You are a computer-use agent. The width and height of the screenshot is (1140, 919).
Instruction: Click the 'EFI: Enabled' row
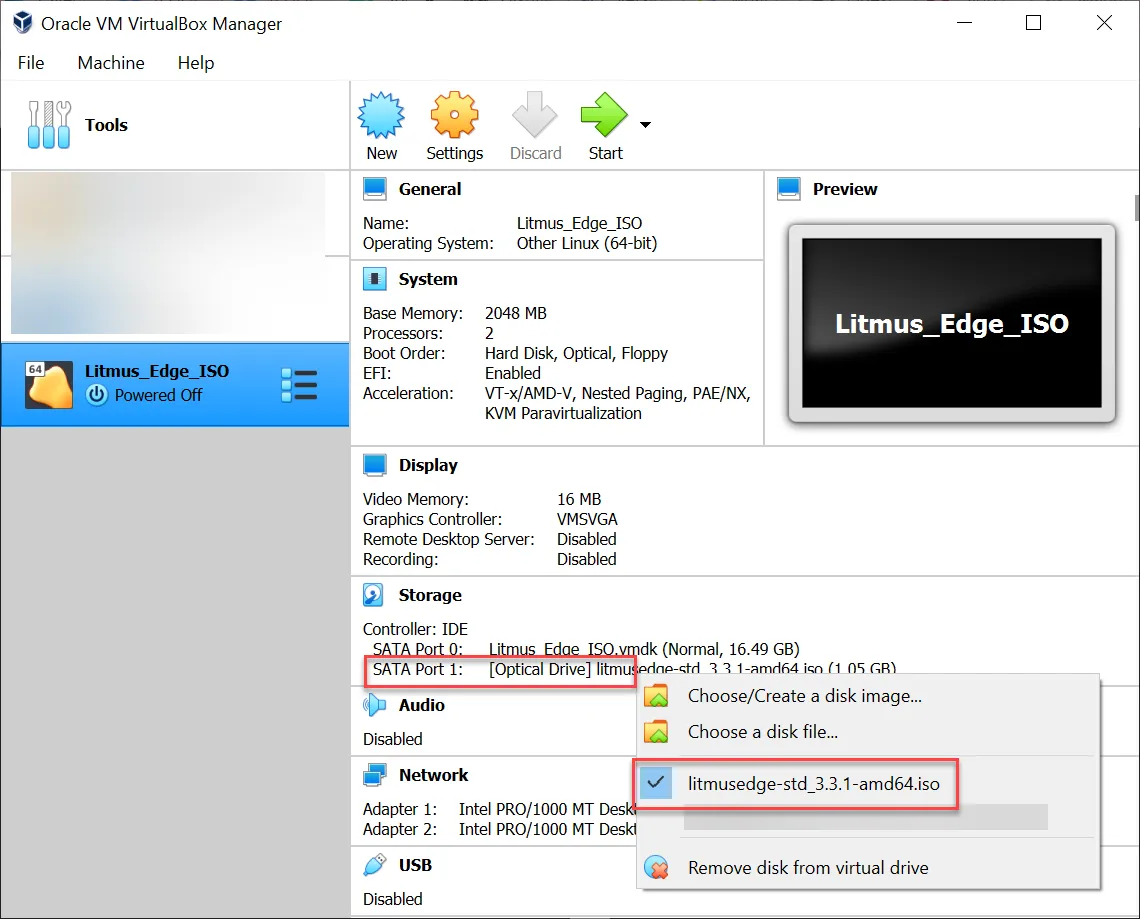pos(451,373)
